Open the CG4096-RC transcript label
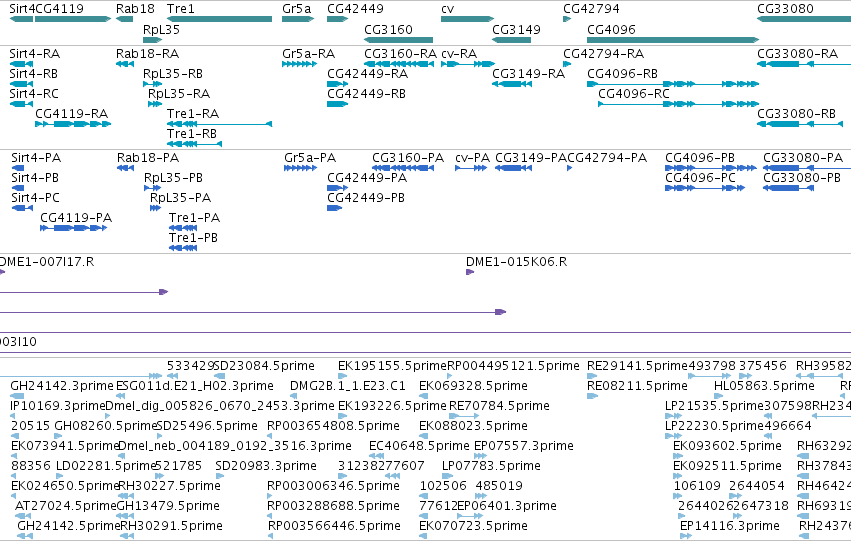This screenshot has height=541, width=851. 634,94
